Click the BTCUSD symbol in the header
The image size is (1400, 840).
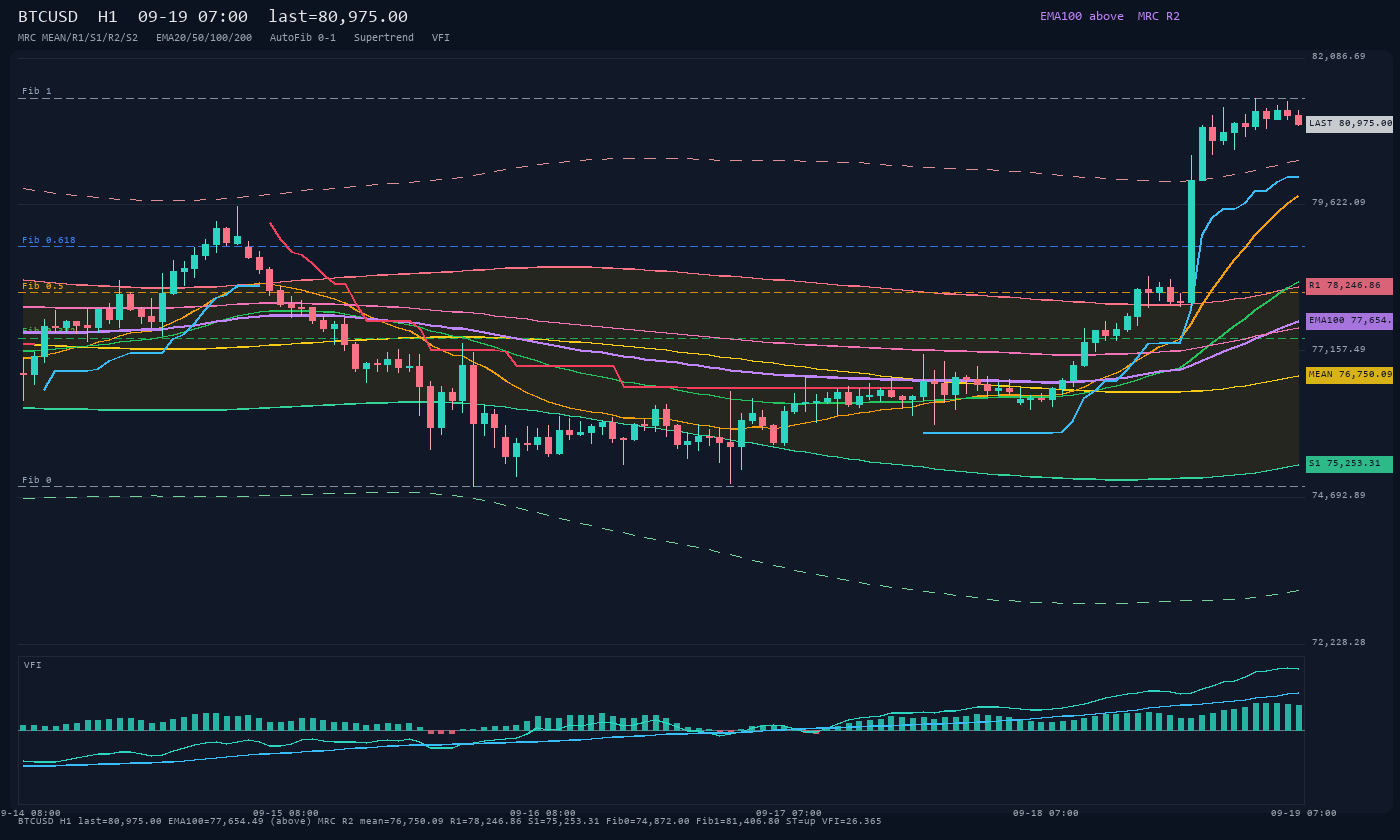point(48,17)
